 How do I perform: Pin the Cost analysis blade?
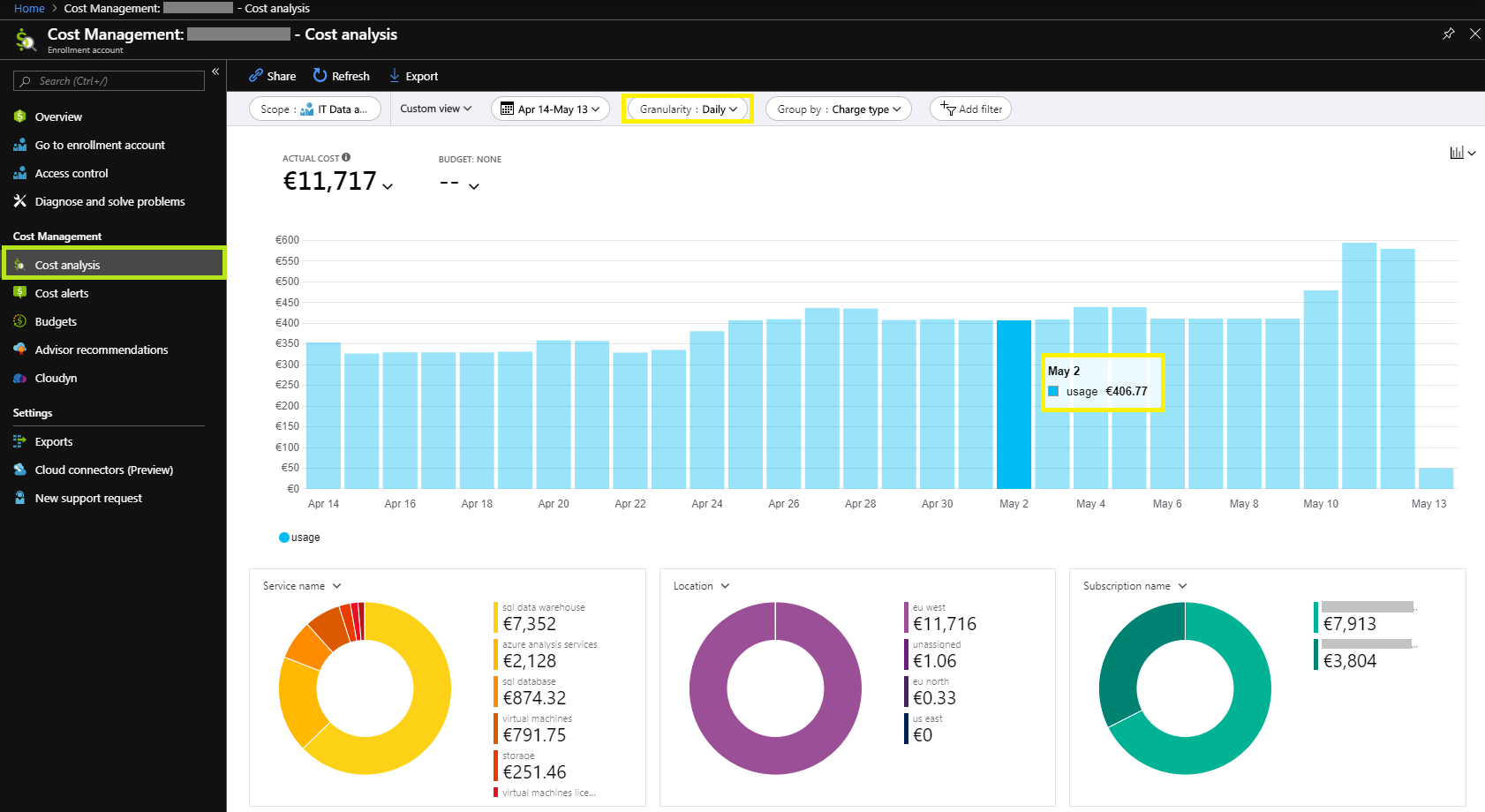tap(1448, 34)
